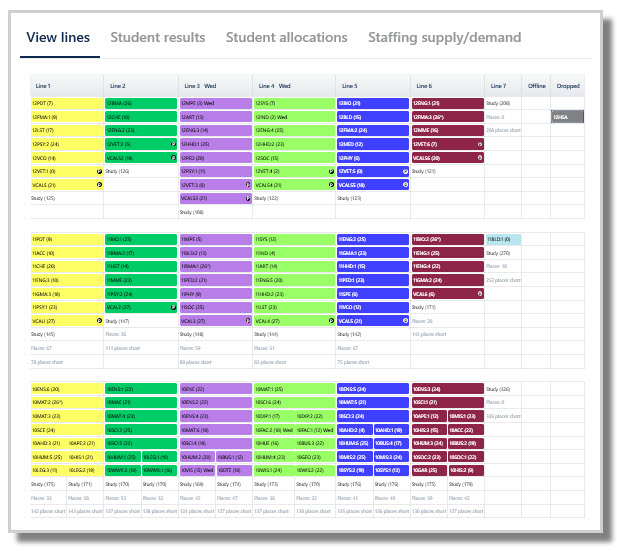The image size is (617, 551).
Task: Click the Dropped column header
Action: coord(568,86)
